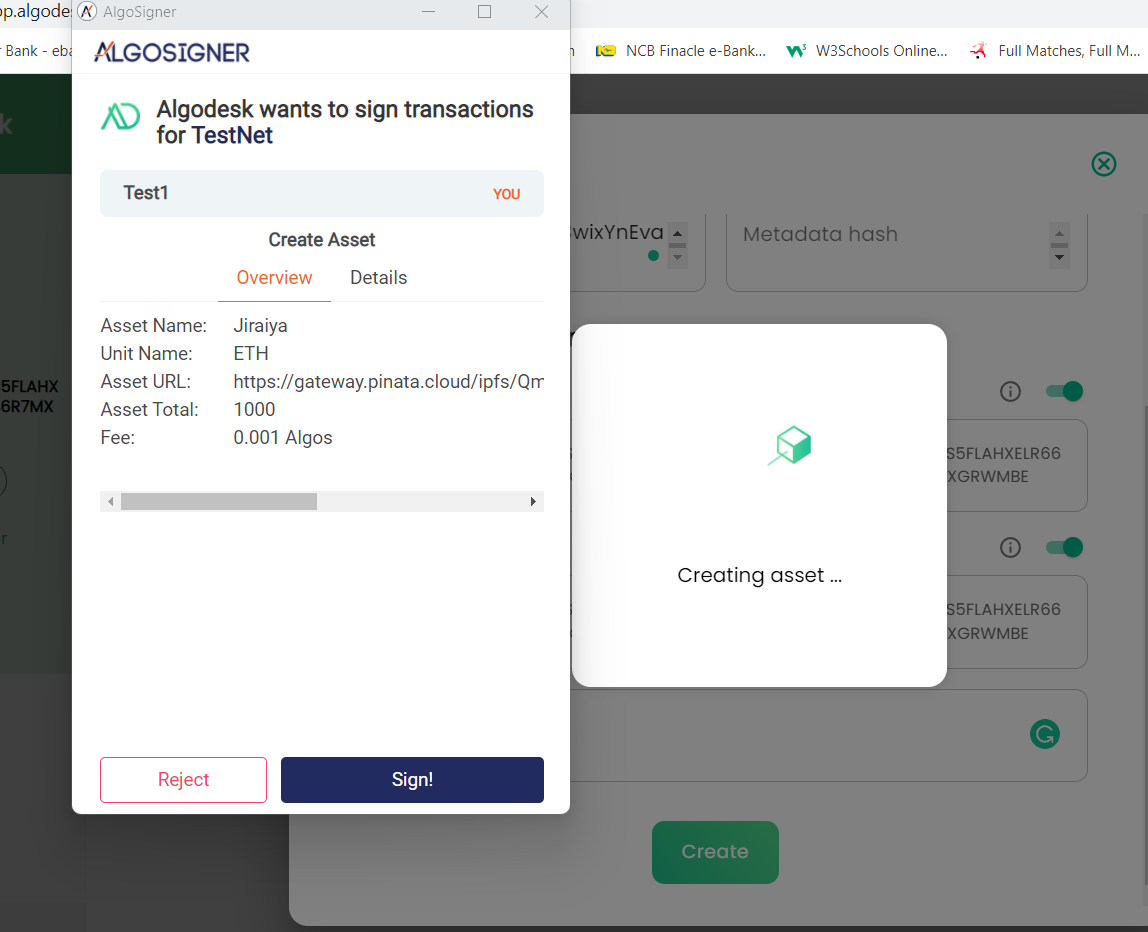Click the left arrow of the horizontal scrollbar
The image size is (1148, 932).
[111, 502]
